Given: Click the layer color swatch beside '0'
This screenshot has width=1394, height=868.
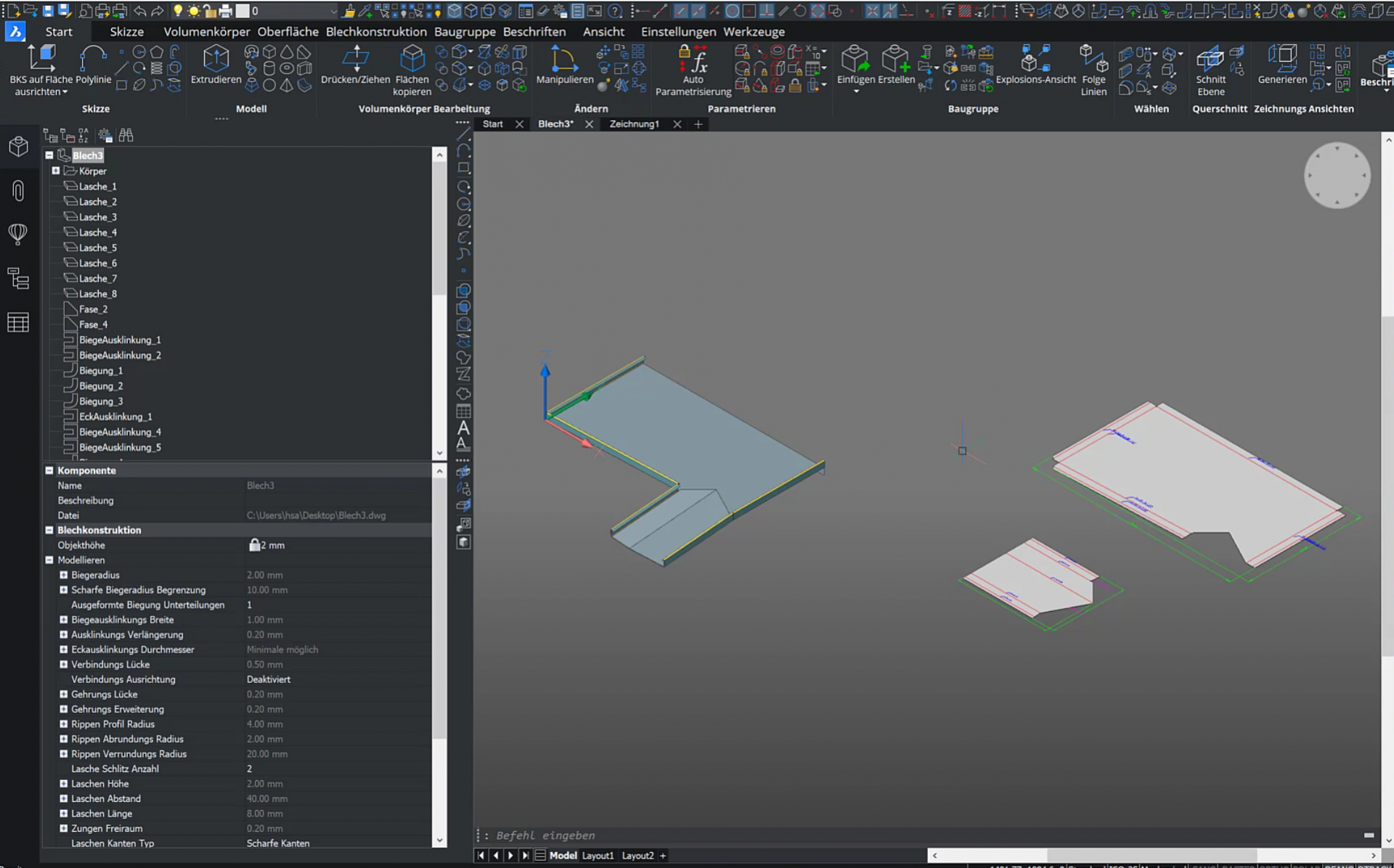Looking at the screenshot, I should tap(243, 11).
